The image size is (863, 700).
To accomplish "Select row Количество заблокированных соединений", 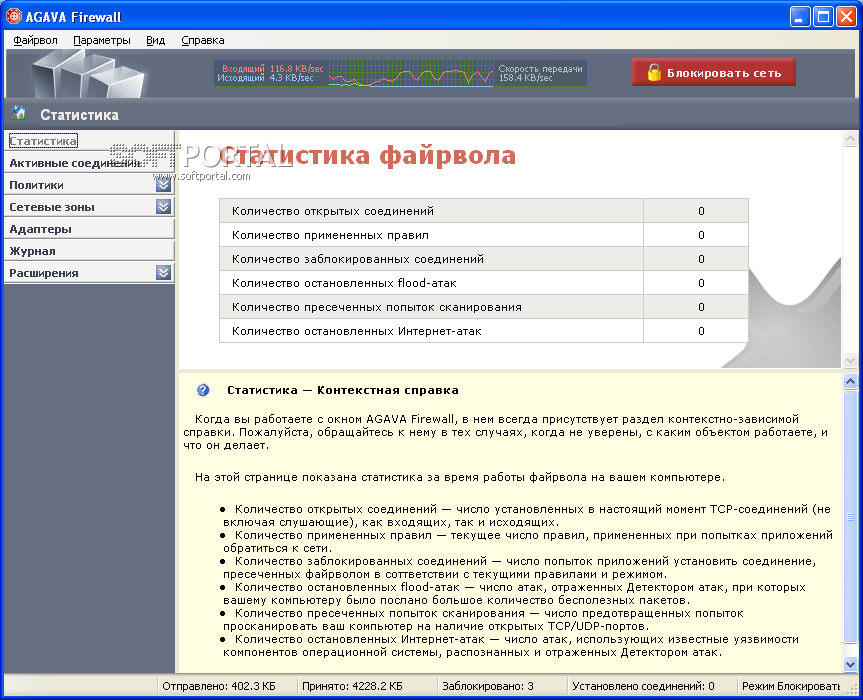I will point(484,259).
